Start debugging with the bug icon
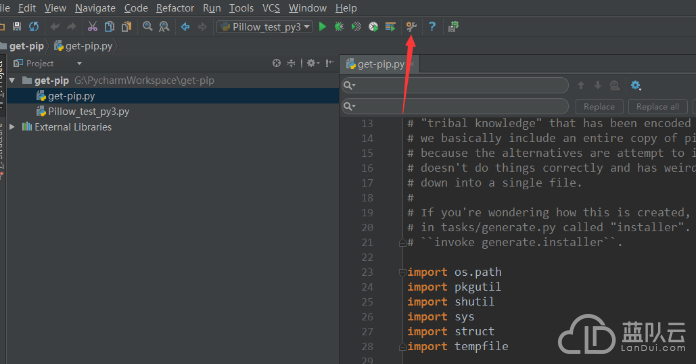 point(339,27)
